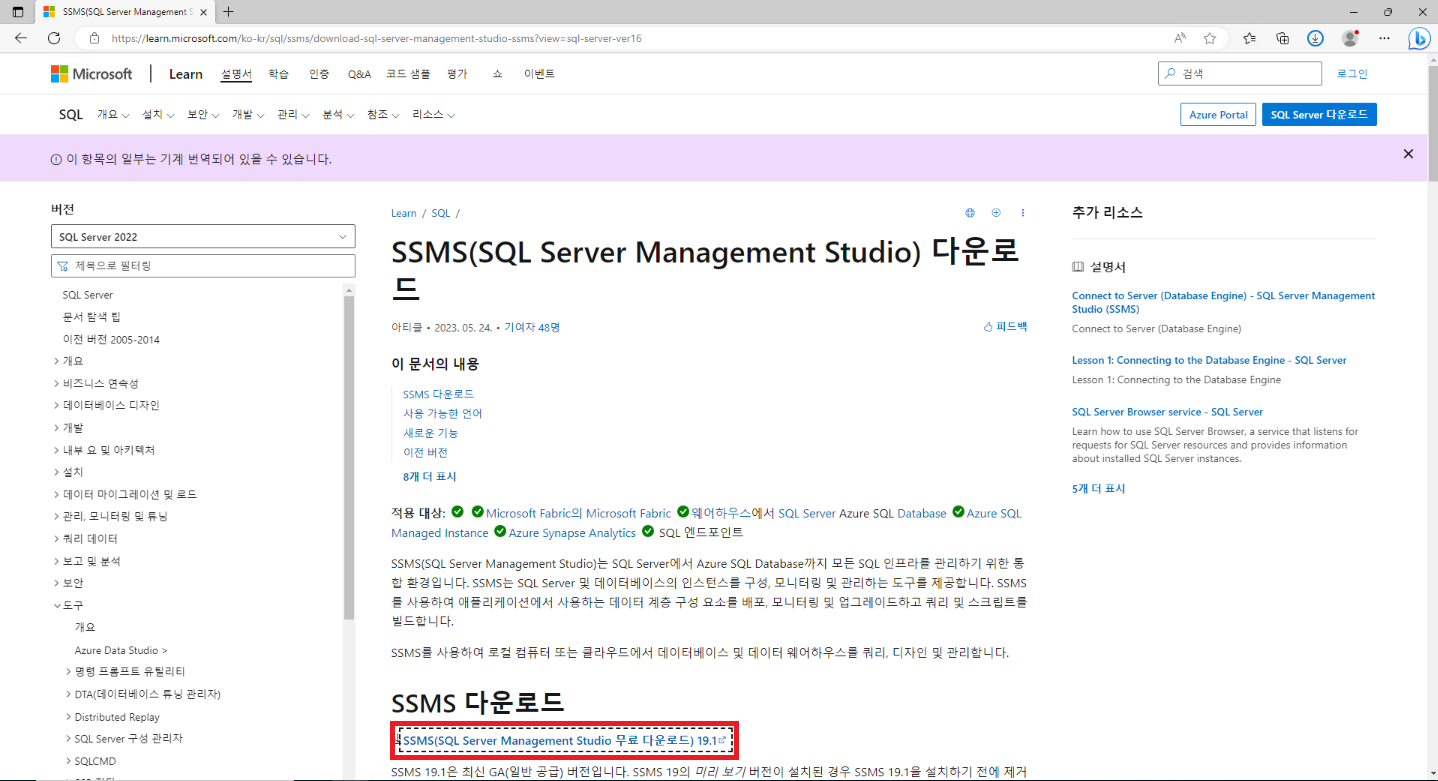The width and height of the screenshot is (1438, 781).
Task: Click the SSMS 19.1 무료 다운로드 link
Action: 565,740
